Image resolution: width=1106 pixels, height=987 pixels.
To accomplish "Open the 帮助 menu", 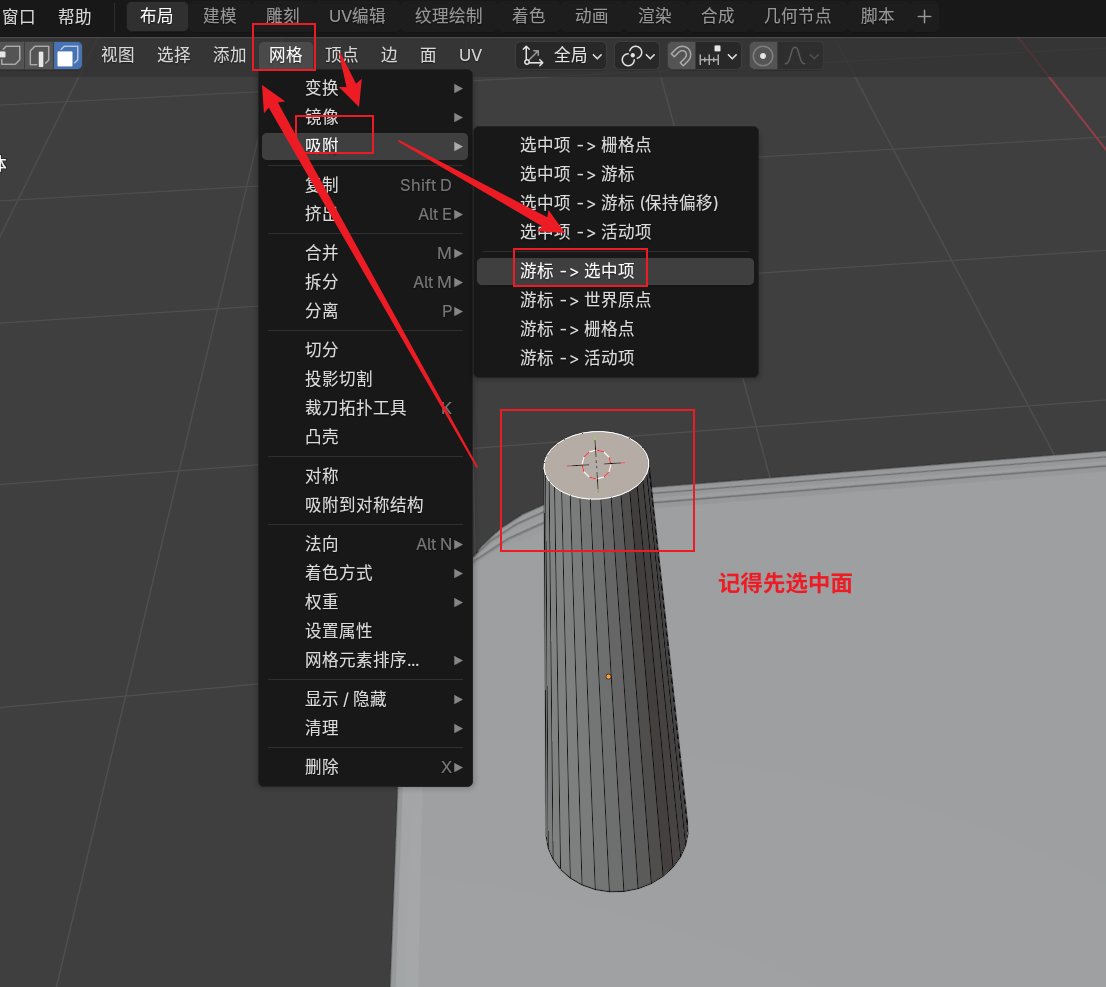I will coord(75,17).
